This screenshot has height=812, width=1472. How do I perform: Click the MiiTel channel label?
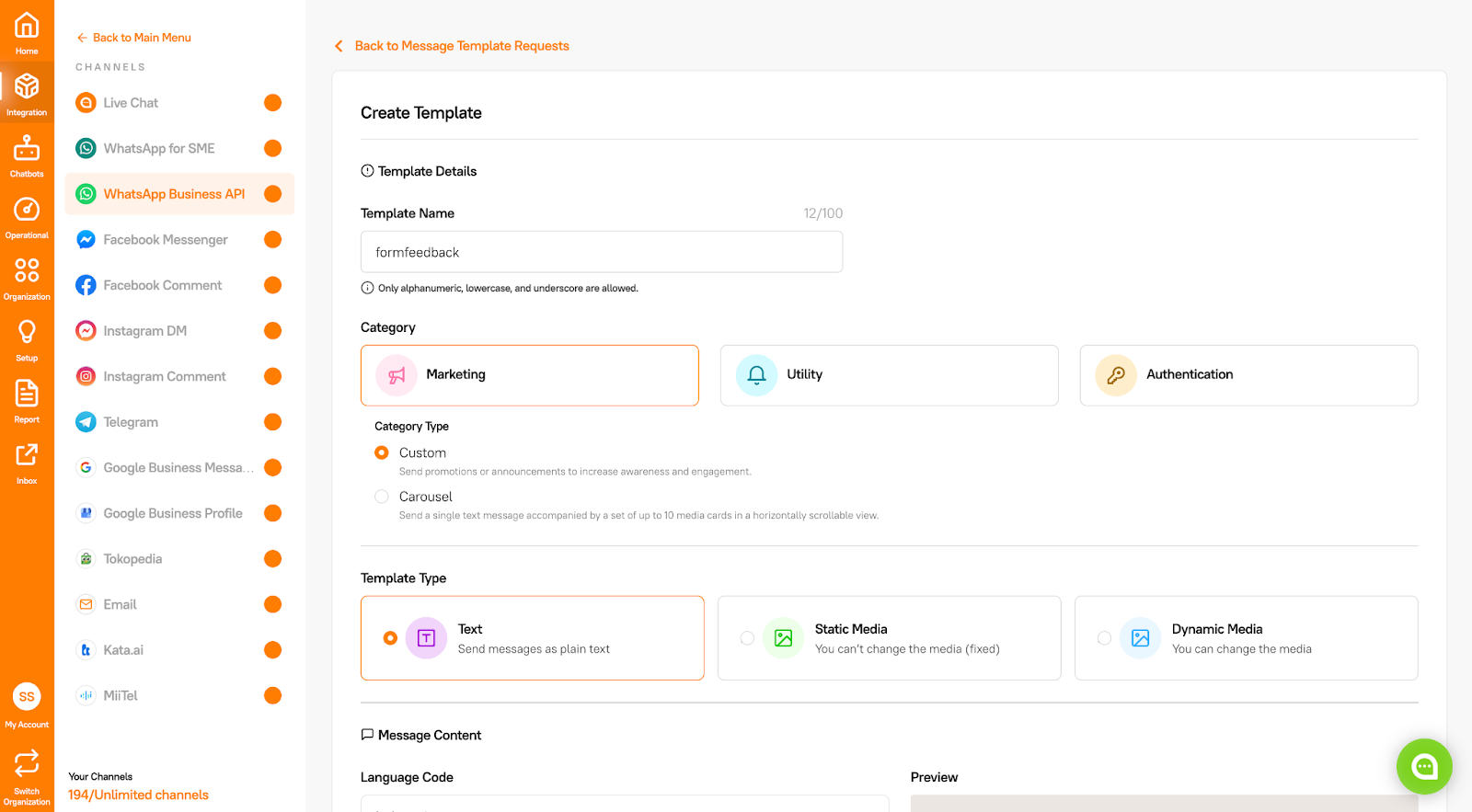coord(121,695)
